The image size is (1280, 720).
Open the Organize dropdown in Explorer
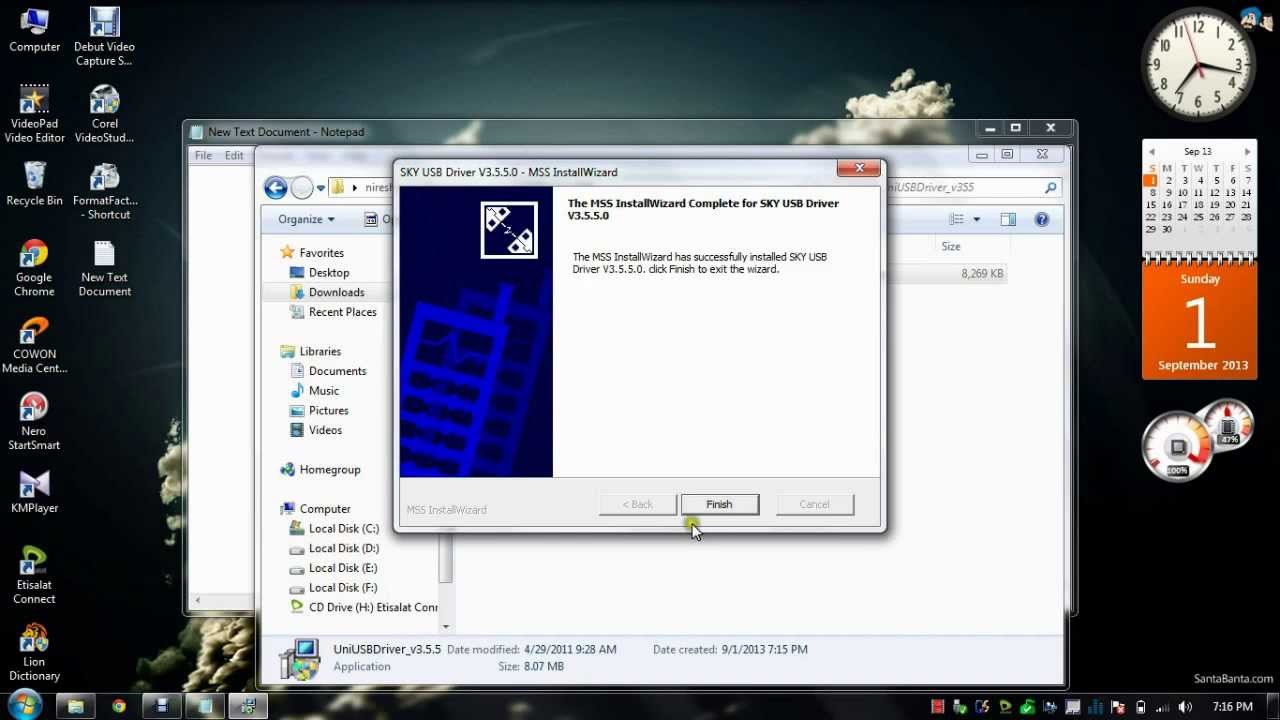306,219
